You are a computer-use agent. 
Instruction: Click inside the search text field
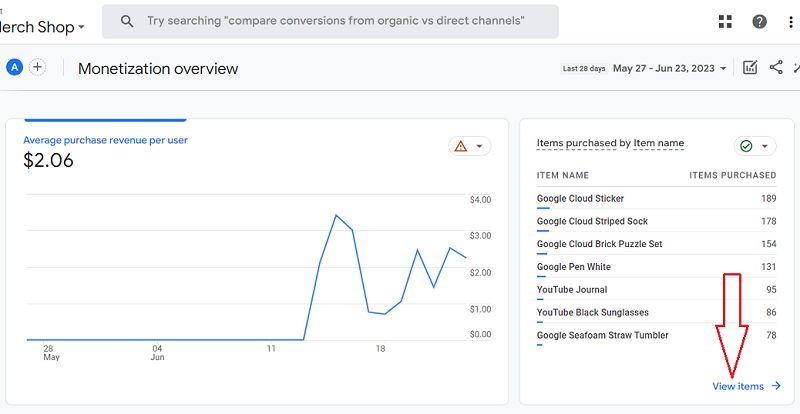click(x=335, y=21)
